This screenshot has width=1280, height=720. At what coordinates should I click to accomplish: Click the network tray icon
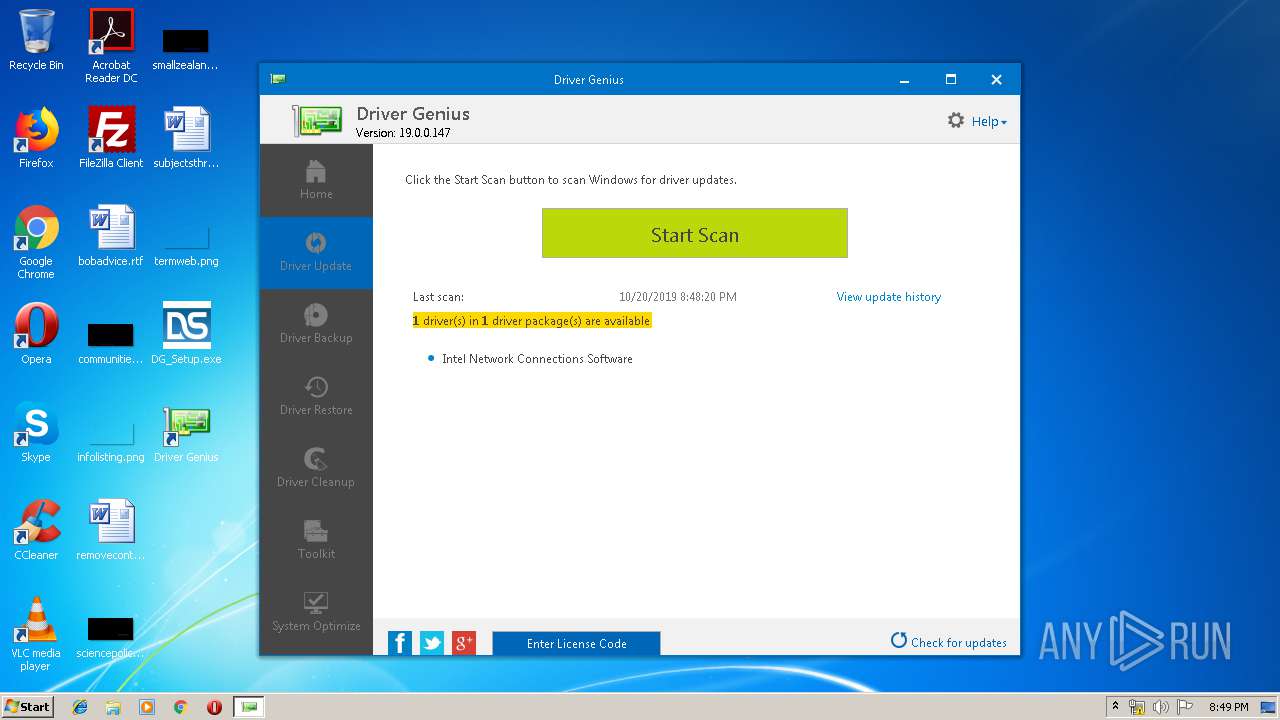coord(1137,707)
